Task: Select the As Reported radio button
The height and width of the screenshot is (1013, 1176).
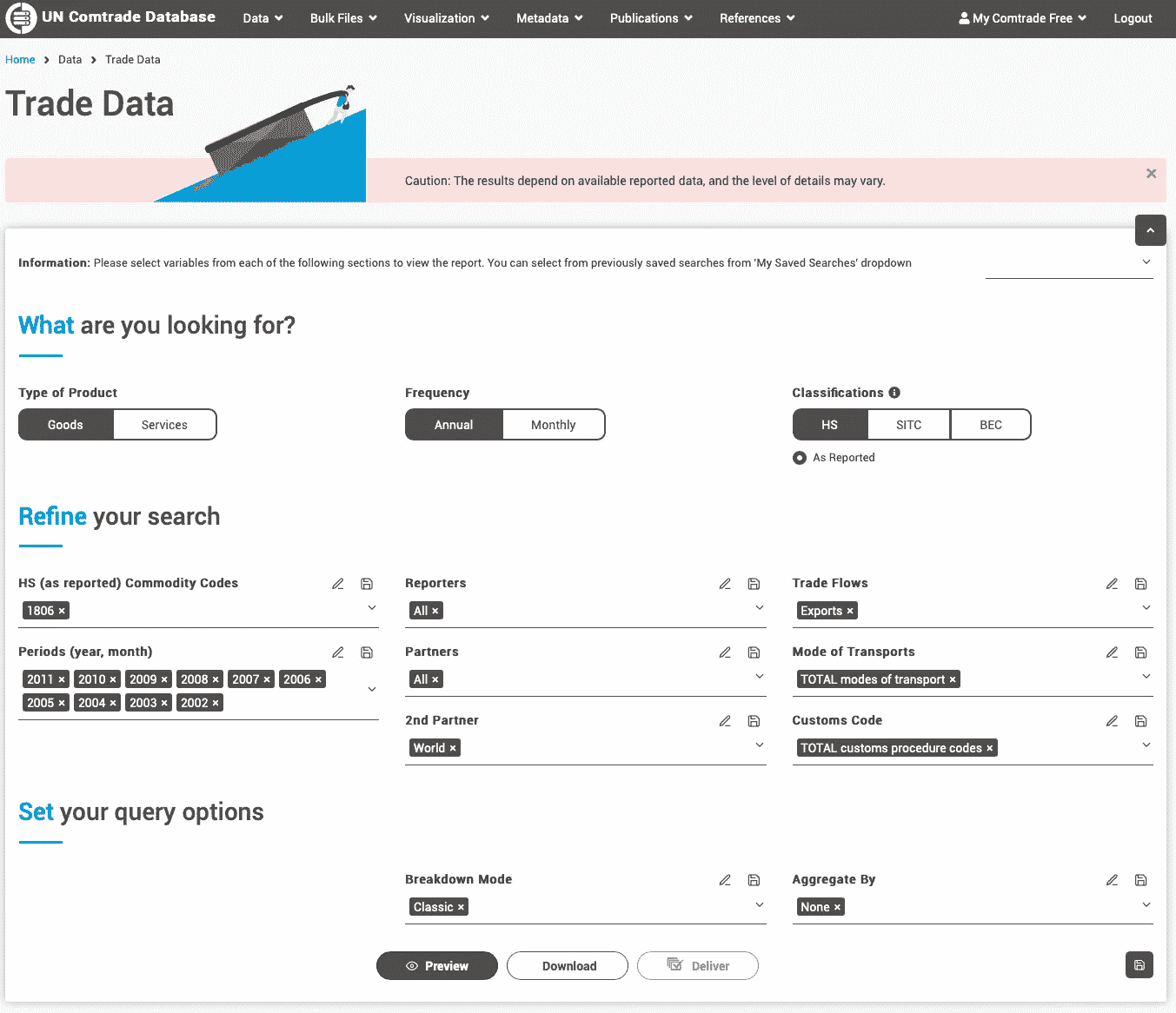Action: coord(800,458)
